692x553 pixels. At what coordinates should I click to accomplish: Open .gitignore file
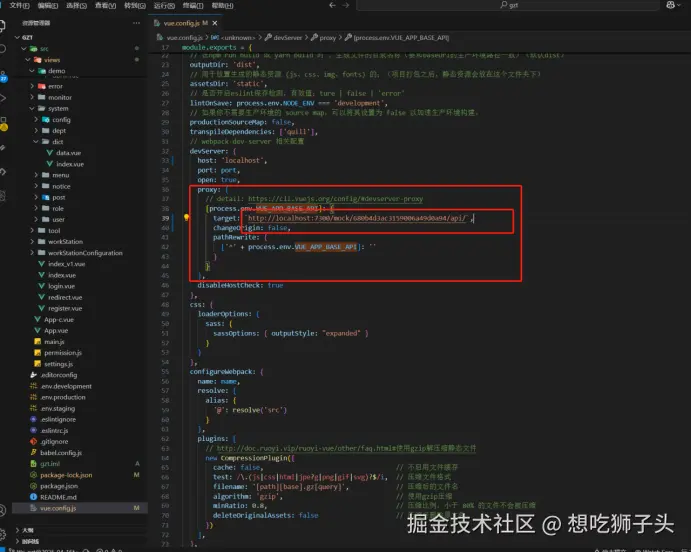tap(54, 441)
